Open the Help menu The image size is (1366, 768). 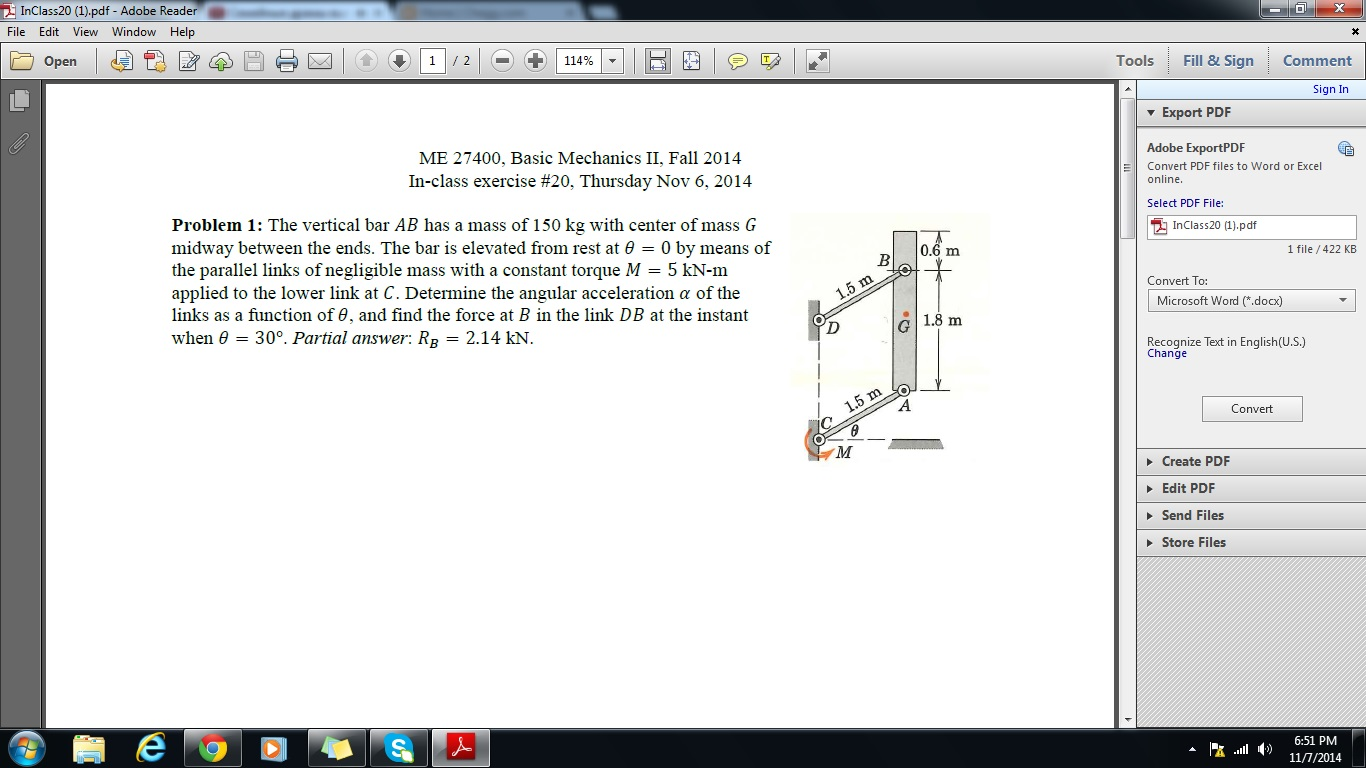[182, 32]
